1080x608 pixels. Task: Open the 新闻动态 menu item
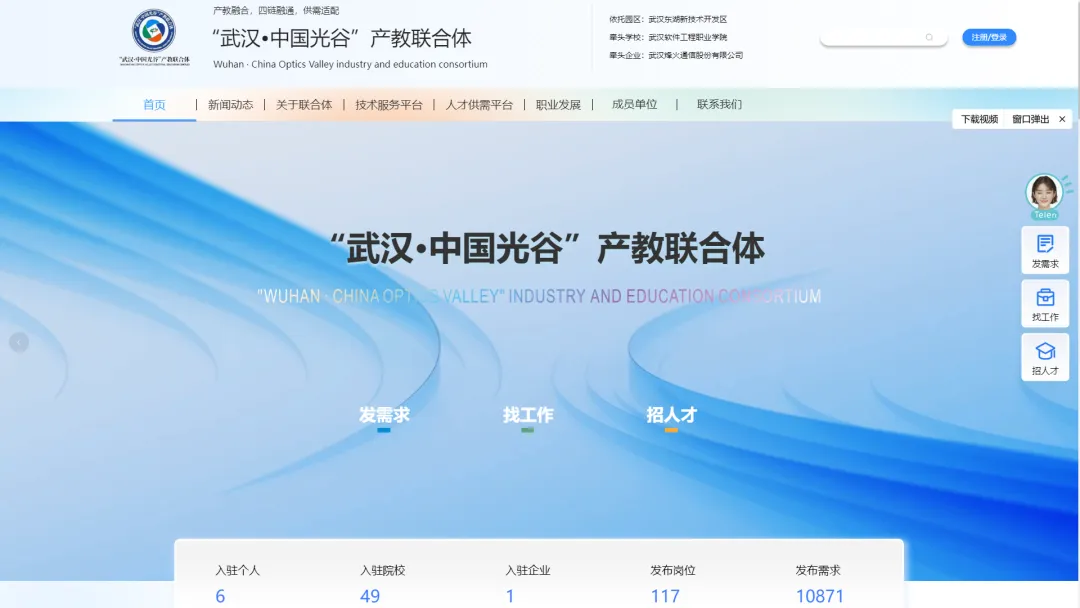[230, 105]
